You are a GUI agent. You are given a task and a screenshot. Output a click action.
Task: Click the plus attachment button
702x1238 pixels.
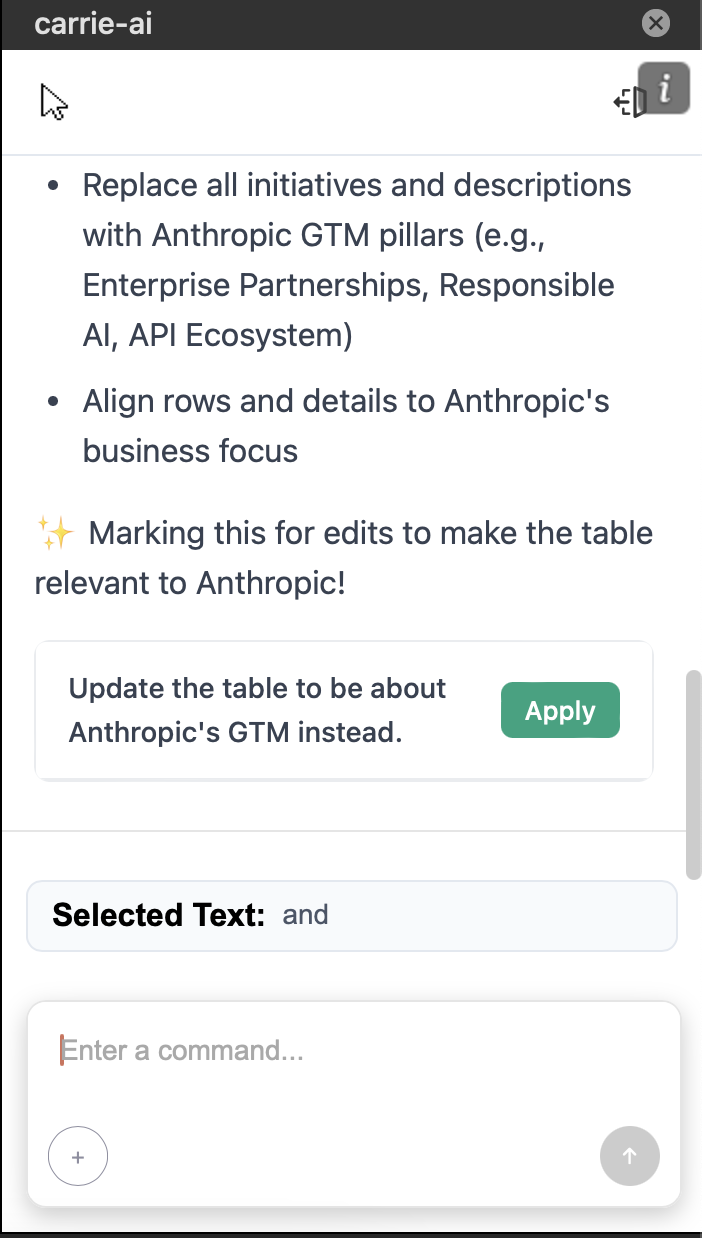point(78,1156)
